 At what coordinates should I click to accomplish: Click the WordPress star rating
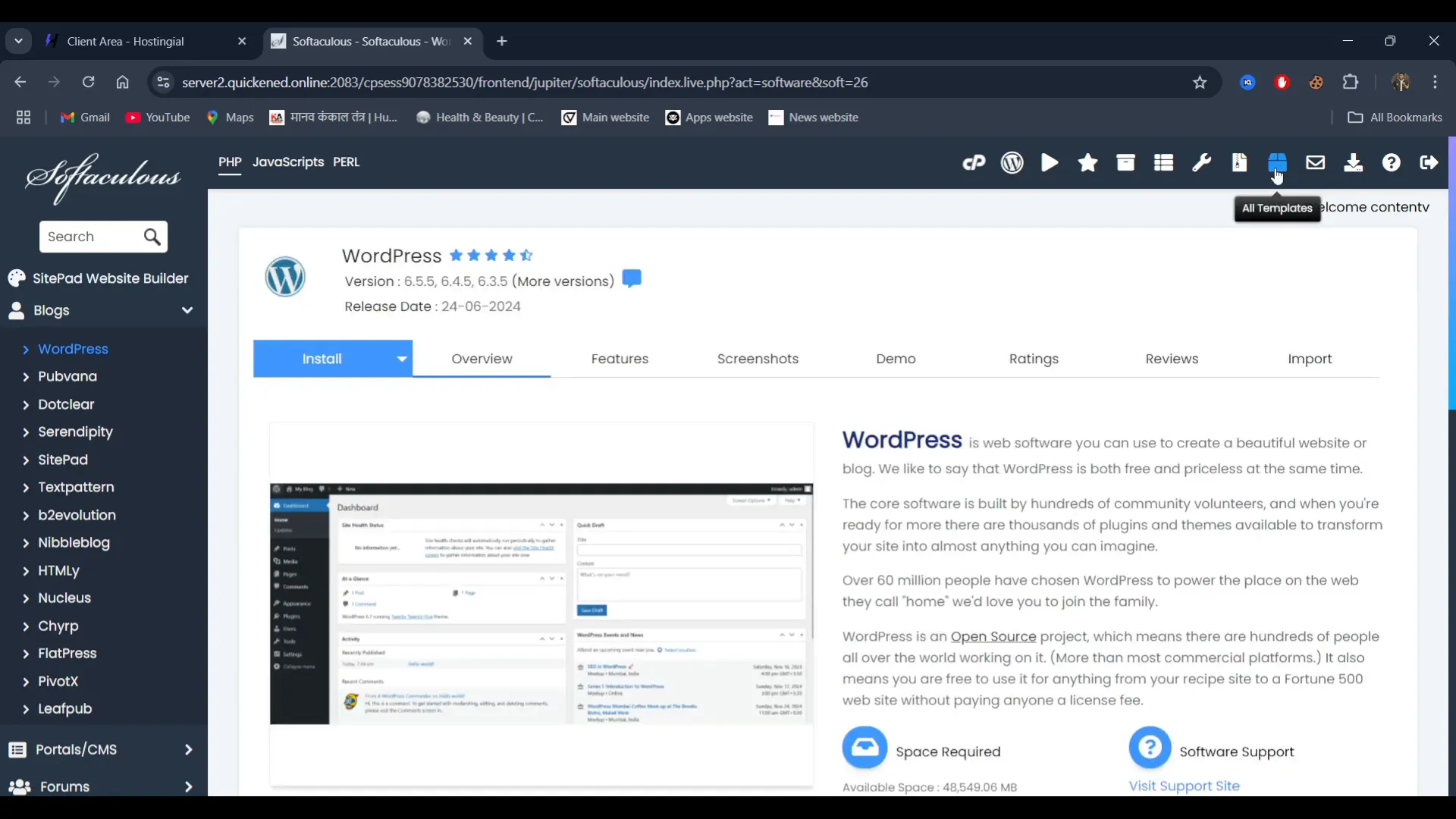click(491, 255)
